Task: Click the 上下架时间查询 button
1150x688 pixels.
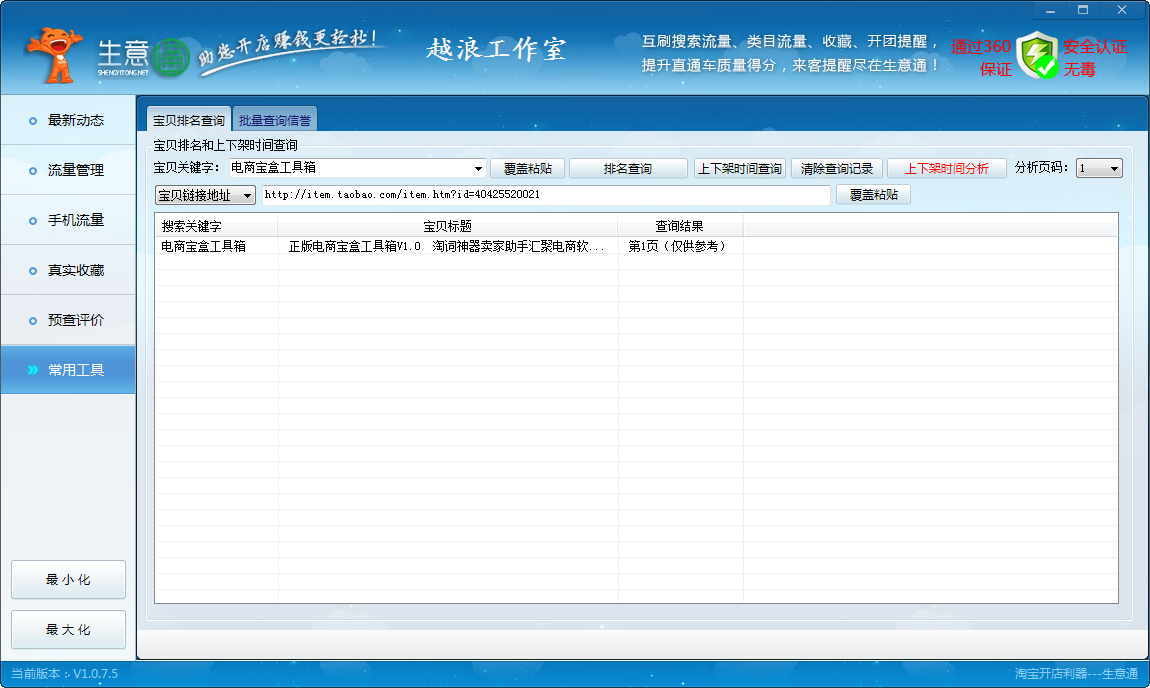Action: (x=739, y=169)
